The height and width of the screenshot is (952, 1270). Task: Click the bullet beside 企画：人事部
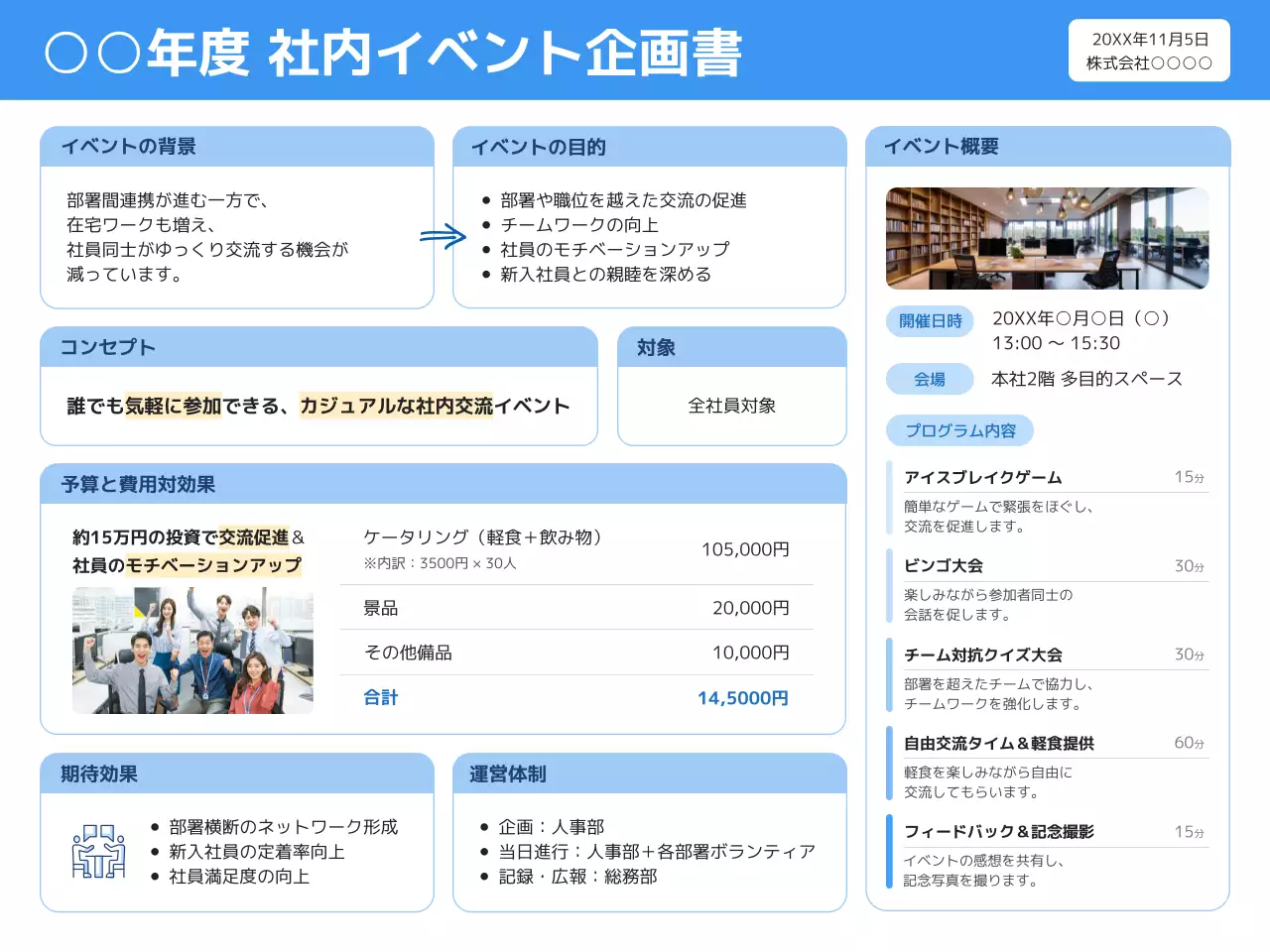486,825
